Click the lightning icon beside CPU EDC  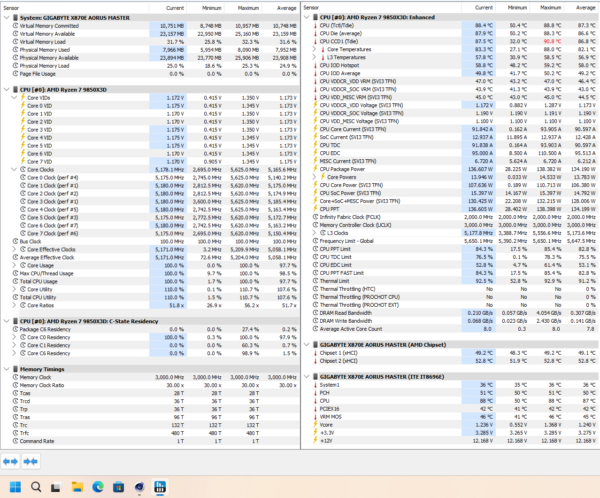point(315,153)
